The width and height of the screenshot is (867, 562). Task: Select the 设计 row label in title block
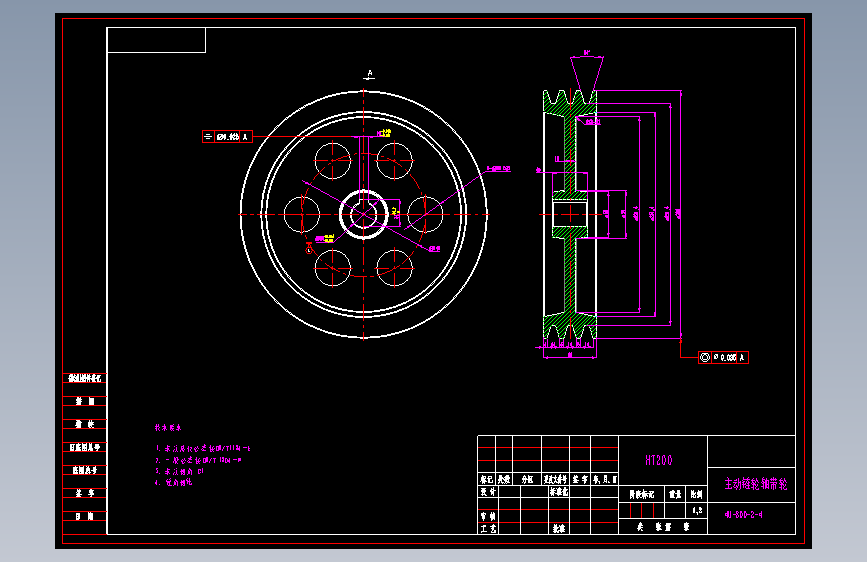(x=488, y=492)
